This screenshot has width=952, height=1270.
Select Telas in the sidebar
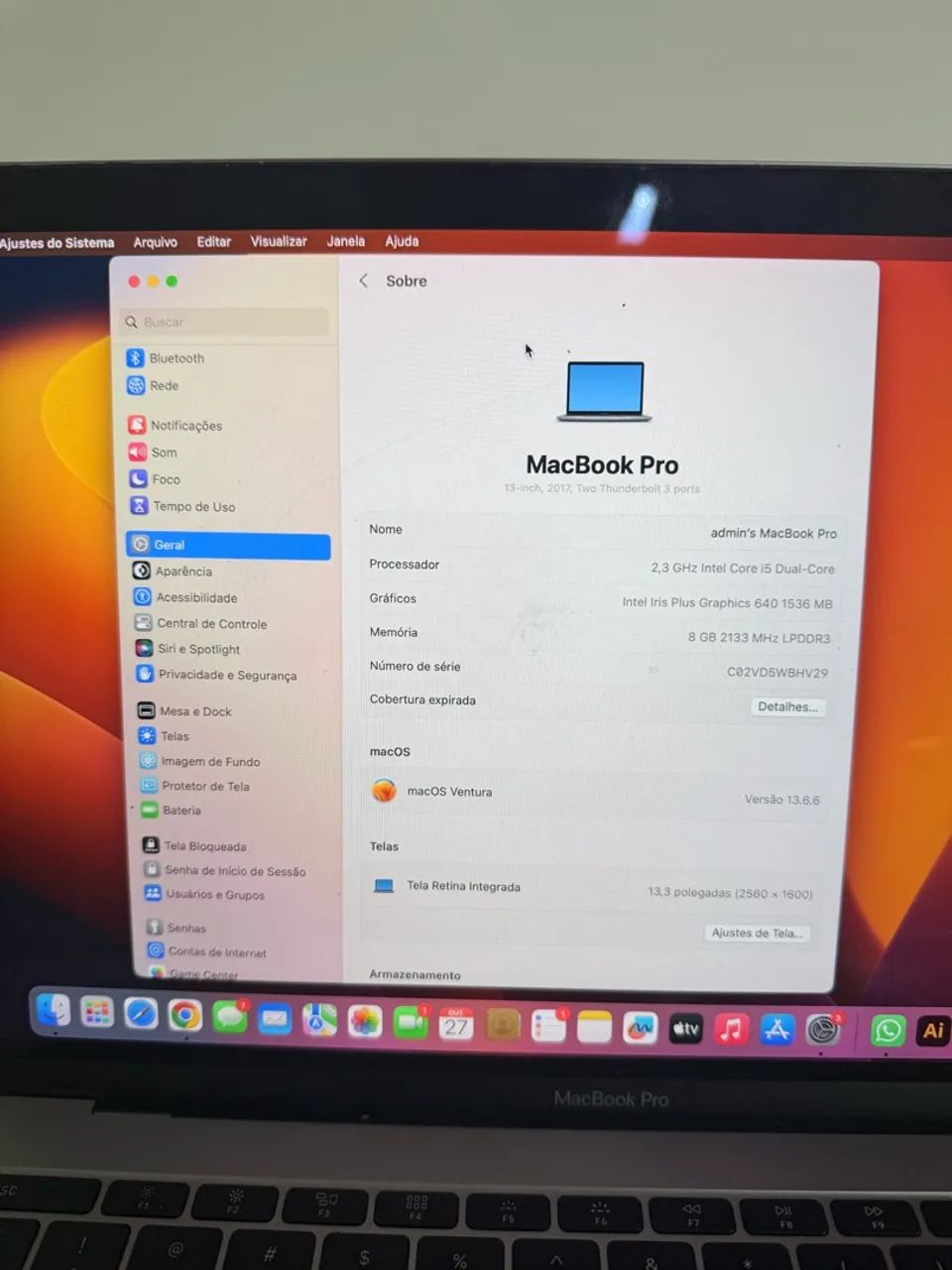(164, 736)
